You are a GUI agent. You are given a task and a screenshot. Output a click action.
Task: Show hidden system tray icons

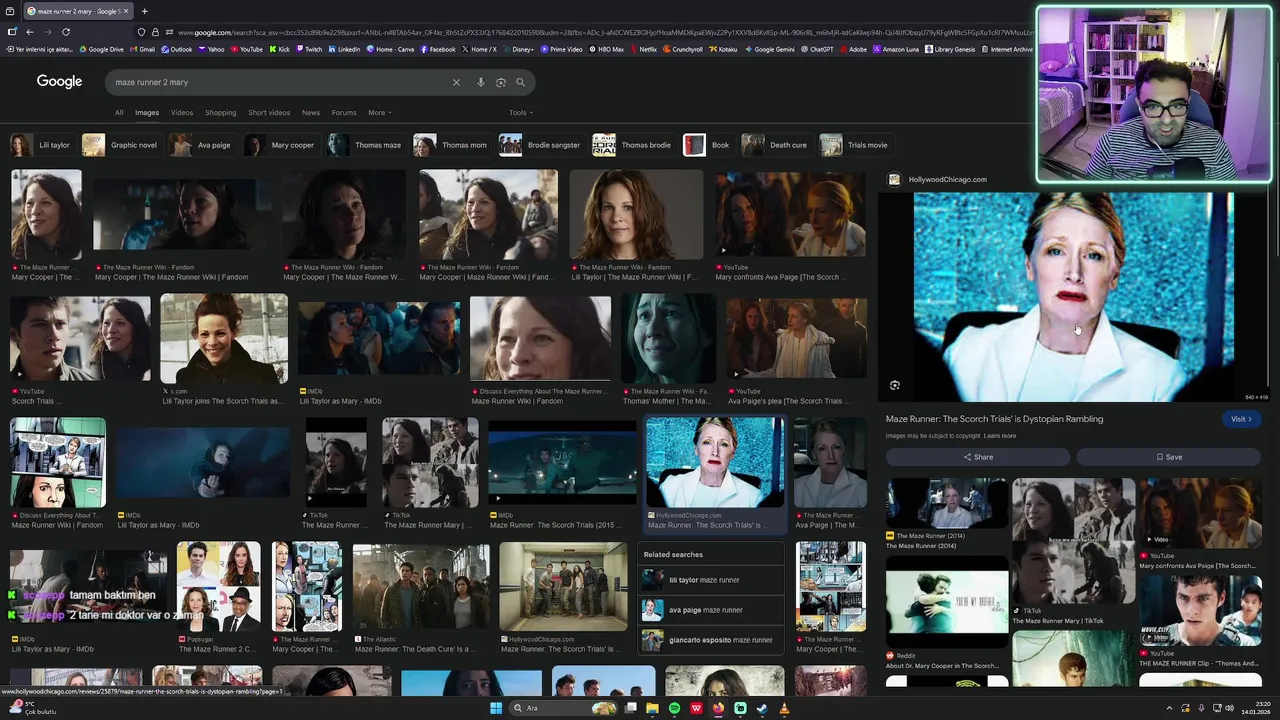(1169, 708)
